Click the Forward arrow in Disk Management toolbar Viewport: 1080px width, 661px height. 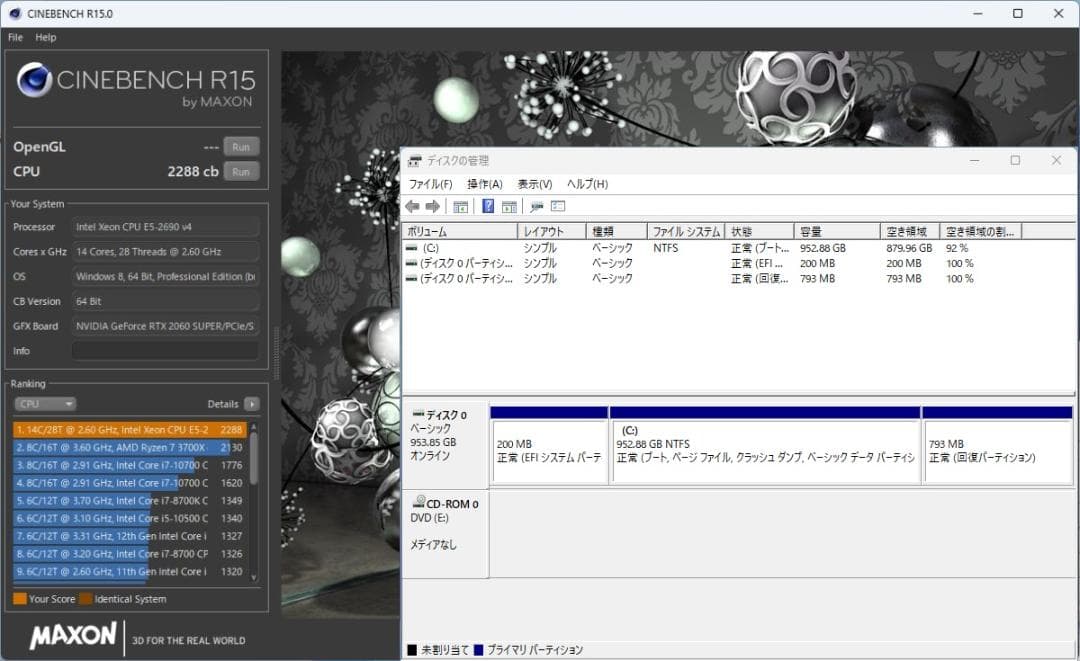click(x=432, y=206)
